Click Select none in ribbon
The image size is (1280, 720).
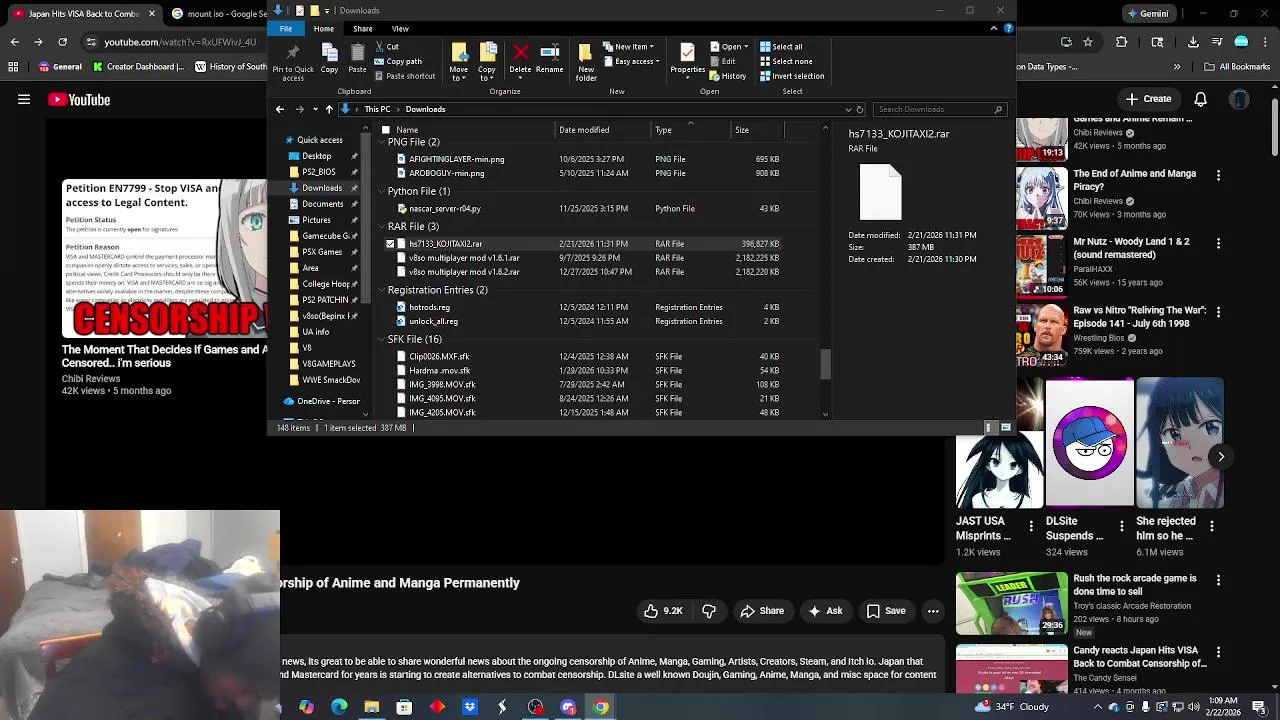click(x=785, y=62)
